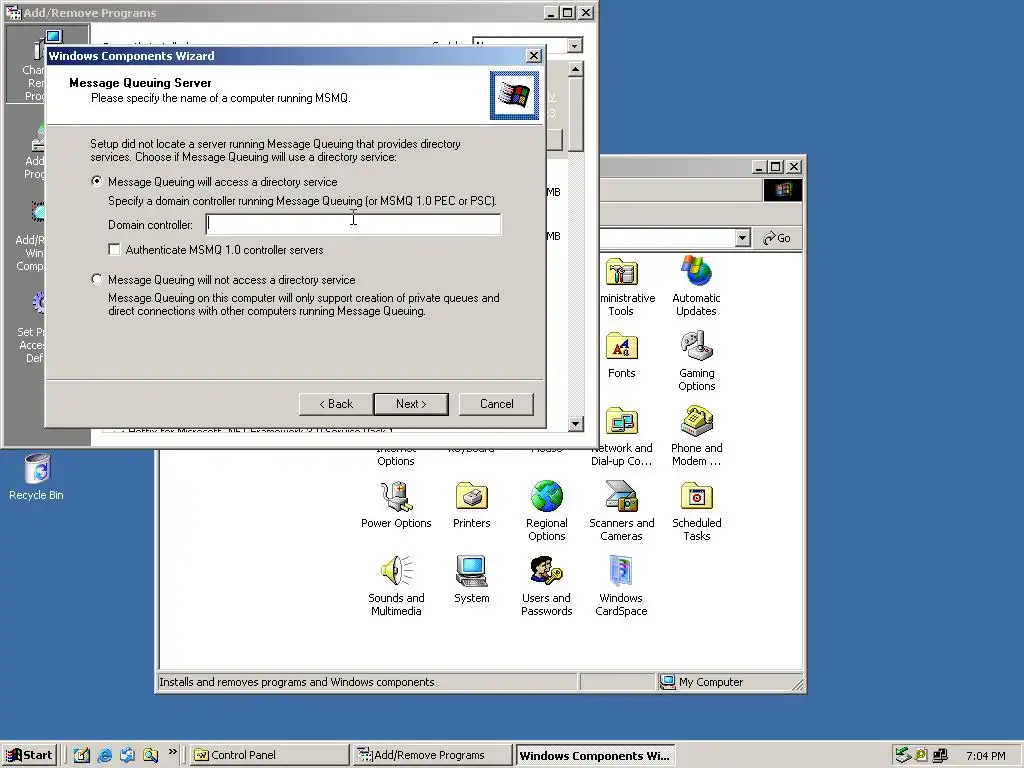
Task: Select the Recycle Bin desktop icon
Action: click(37, 477)
